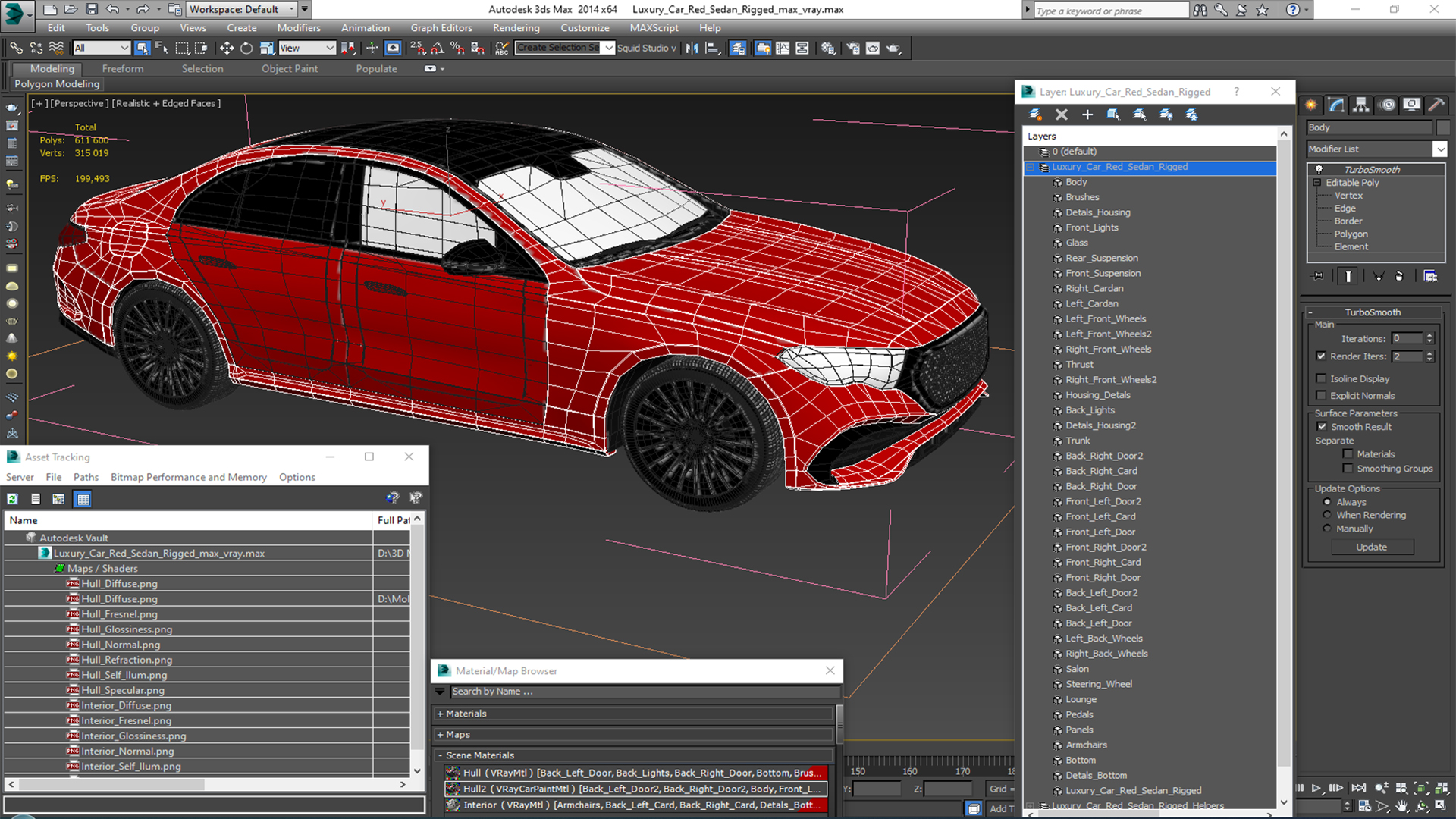Click Asset Tracking table view icon
The height and width of the screenshot is (819, 1456).
[x=83, y=499]
